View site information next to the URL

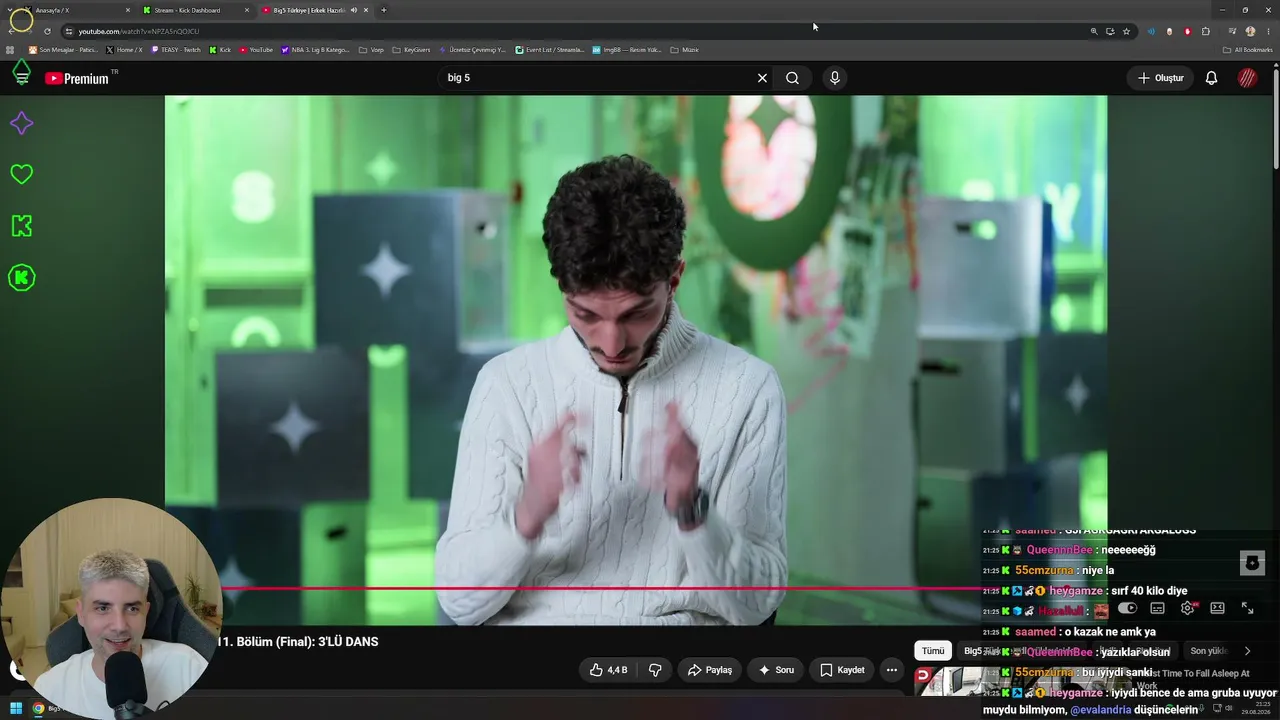click(69, 31)
